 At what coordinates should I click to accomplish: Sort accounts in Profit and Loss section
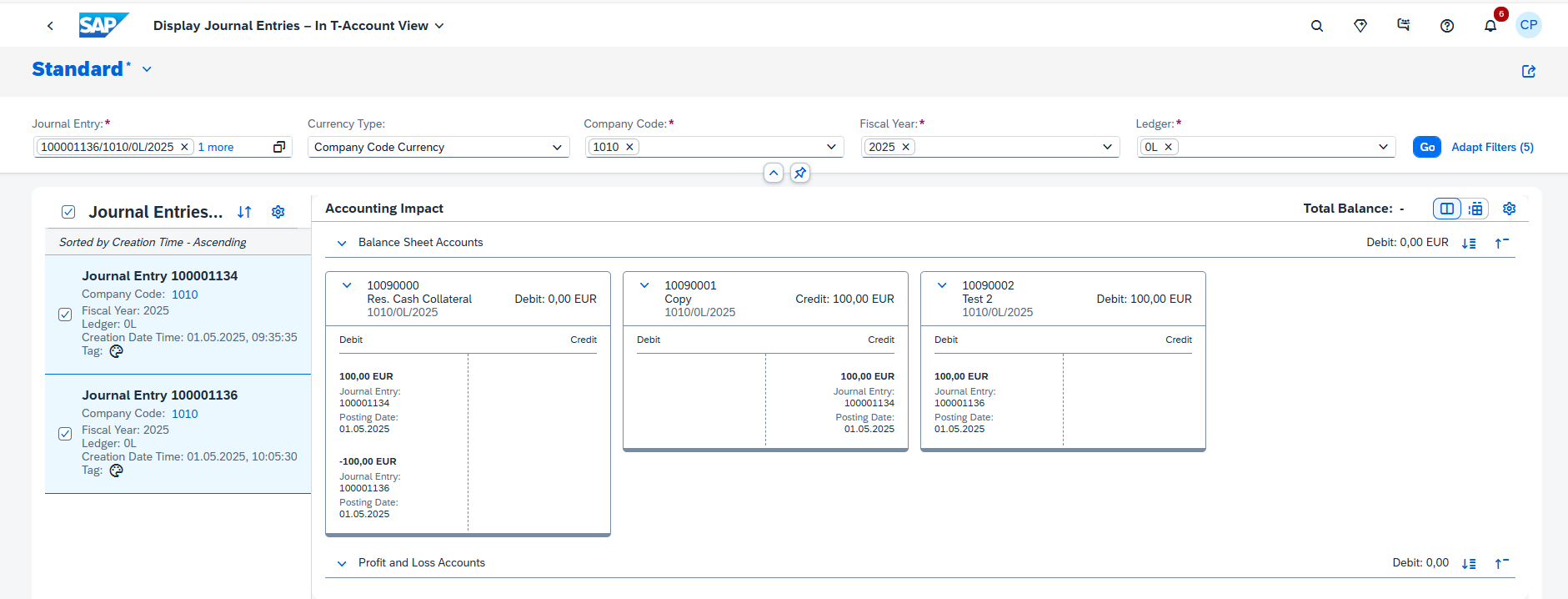coord(1469,563)
